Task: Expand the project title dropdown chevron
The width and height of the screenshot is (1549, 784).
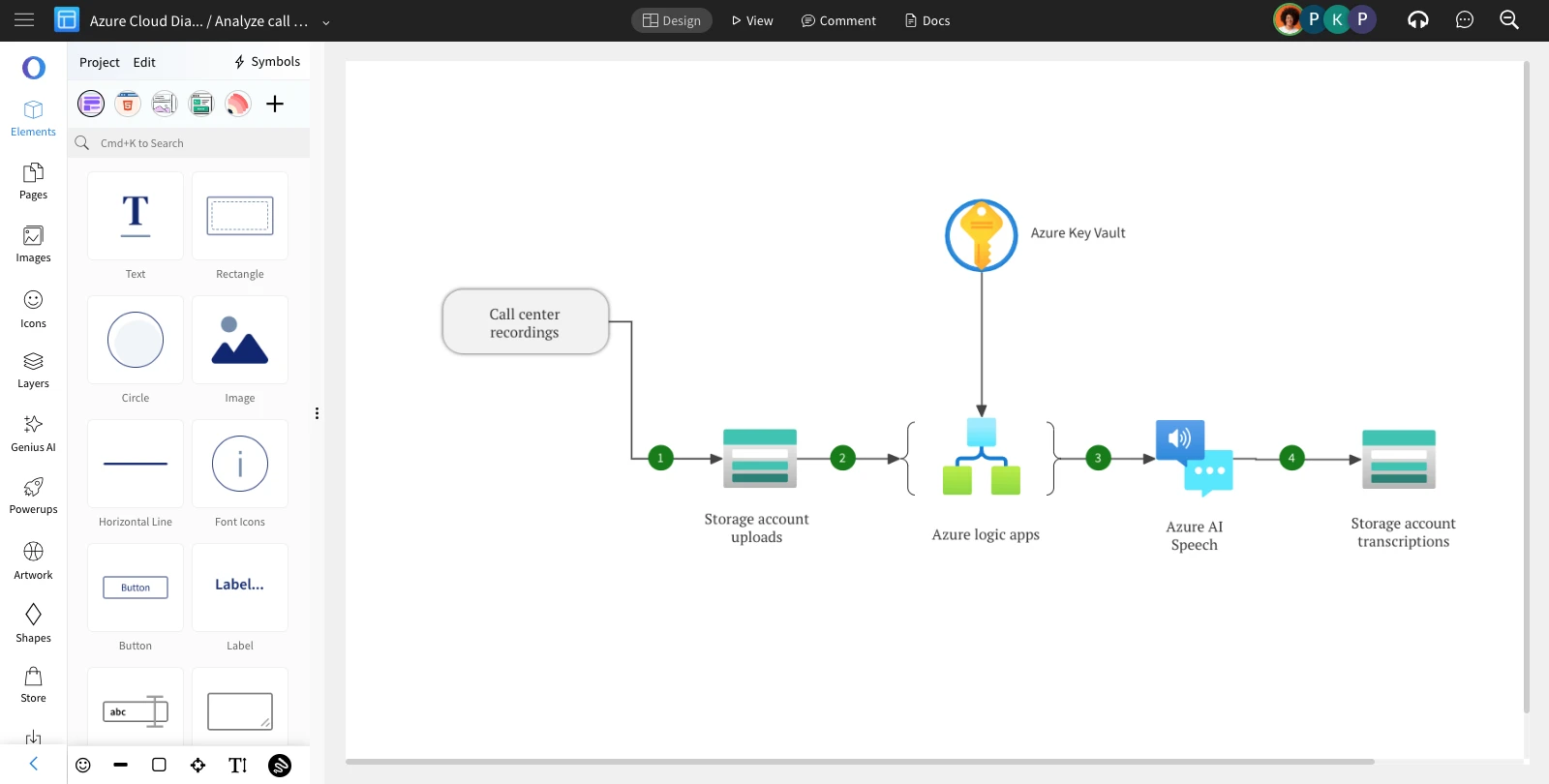Action: point(326,22)
